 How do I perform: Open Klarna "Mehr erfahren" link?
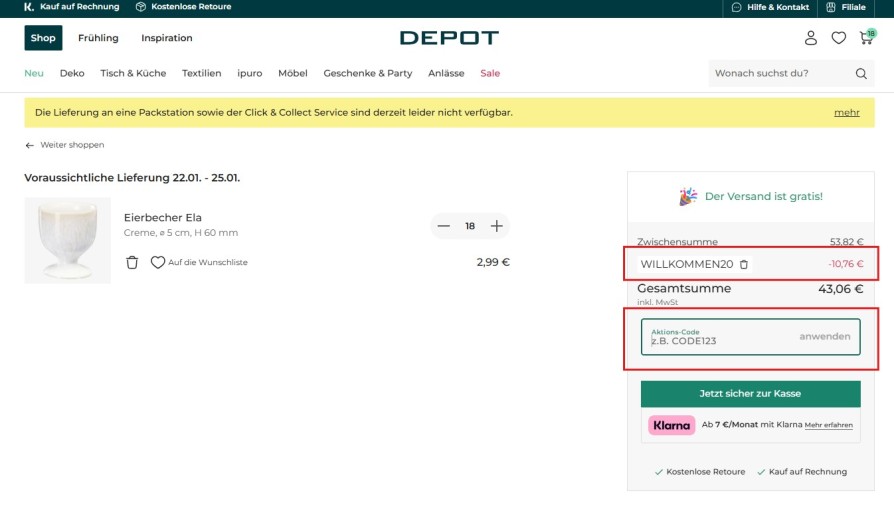click(x=828, y=425)
